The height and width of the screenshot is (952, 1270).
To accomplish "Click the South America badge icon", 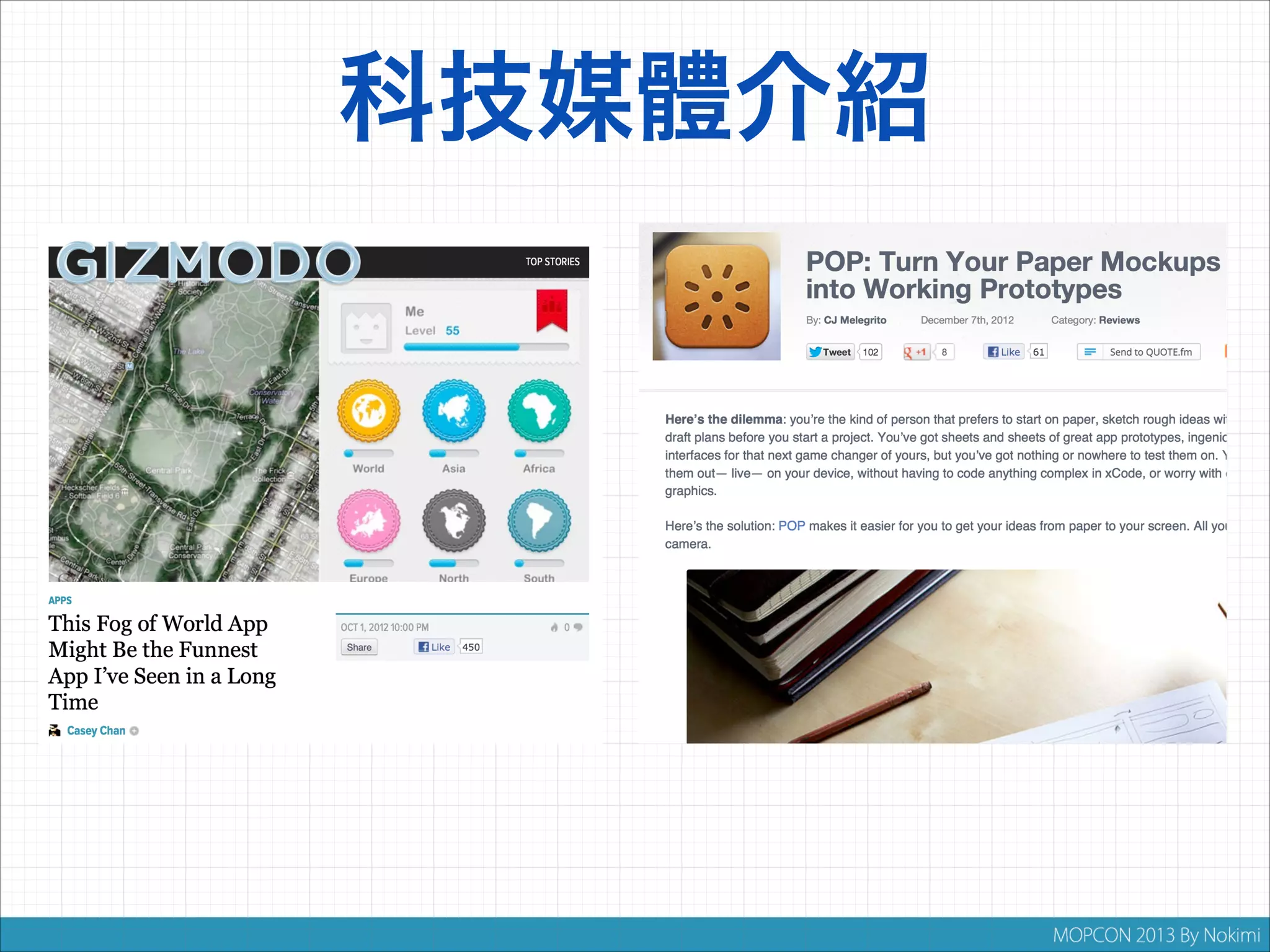I will pyautogui.click(x=538, y=520).
